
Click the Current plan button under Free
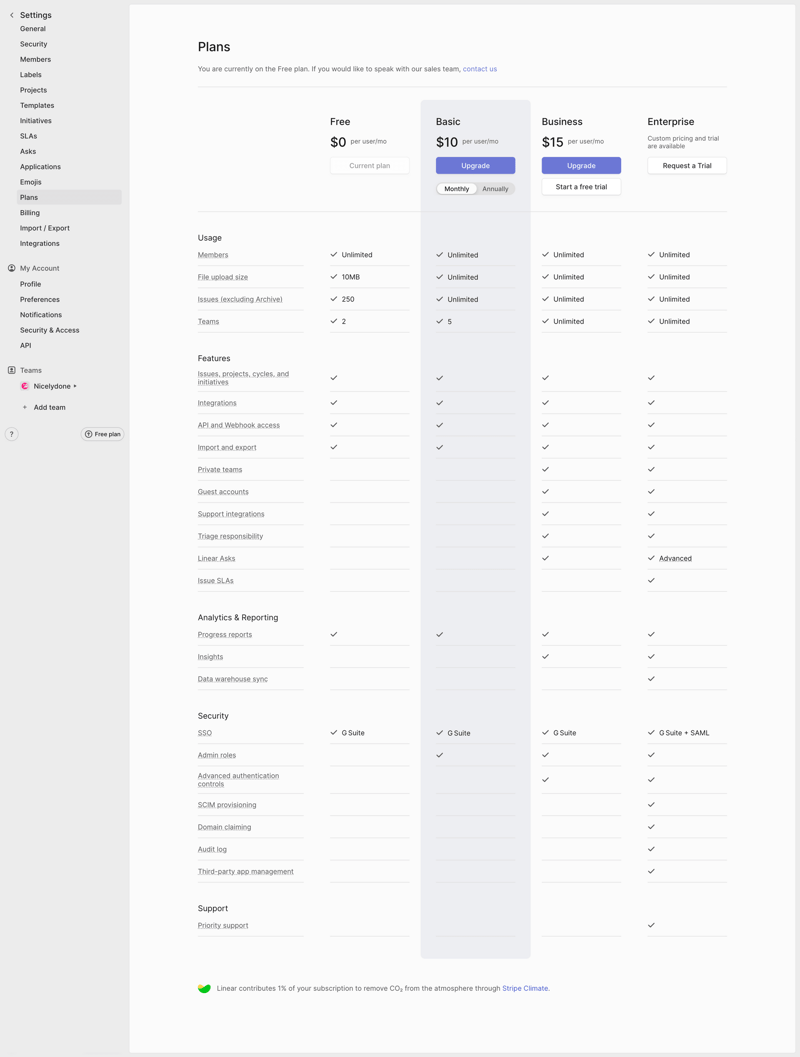click(369, 165)
